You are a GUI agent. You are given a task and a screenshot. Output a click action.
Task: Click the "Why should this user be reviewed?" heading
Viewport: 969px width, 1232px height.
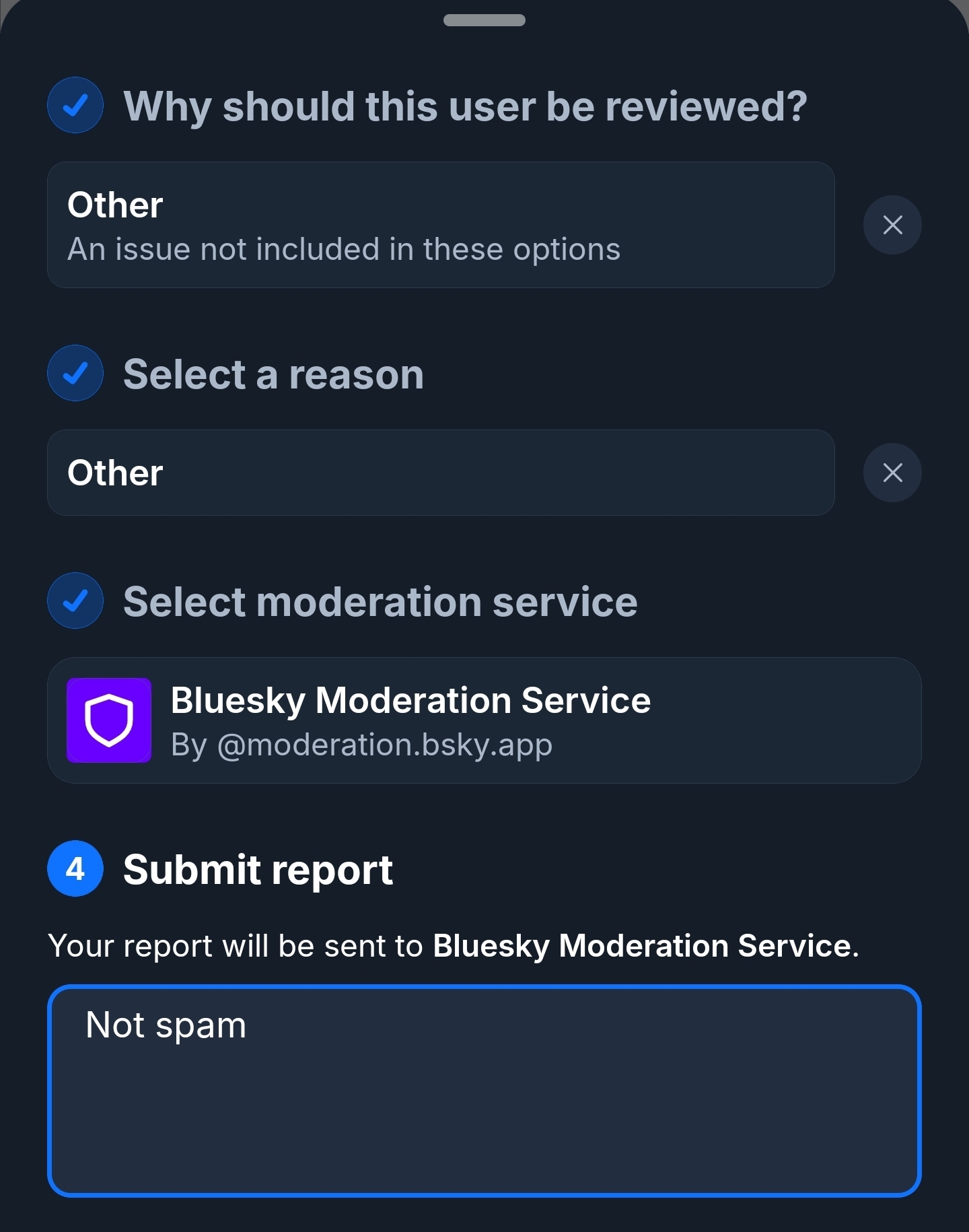[x=465, y=106]
